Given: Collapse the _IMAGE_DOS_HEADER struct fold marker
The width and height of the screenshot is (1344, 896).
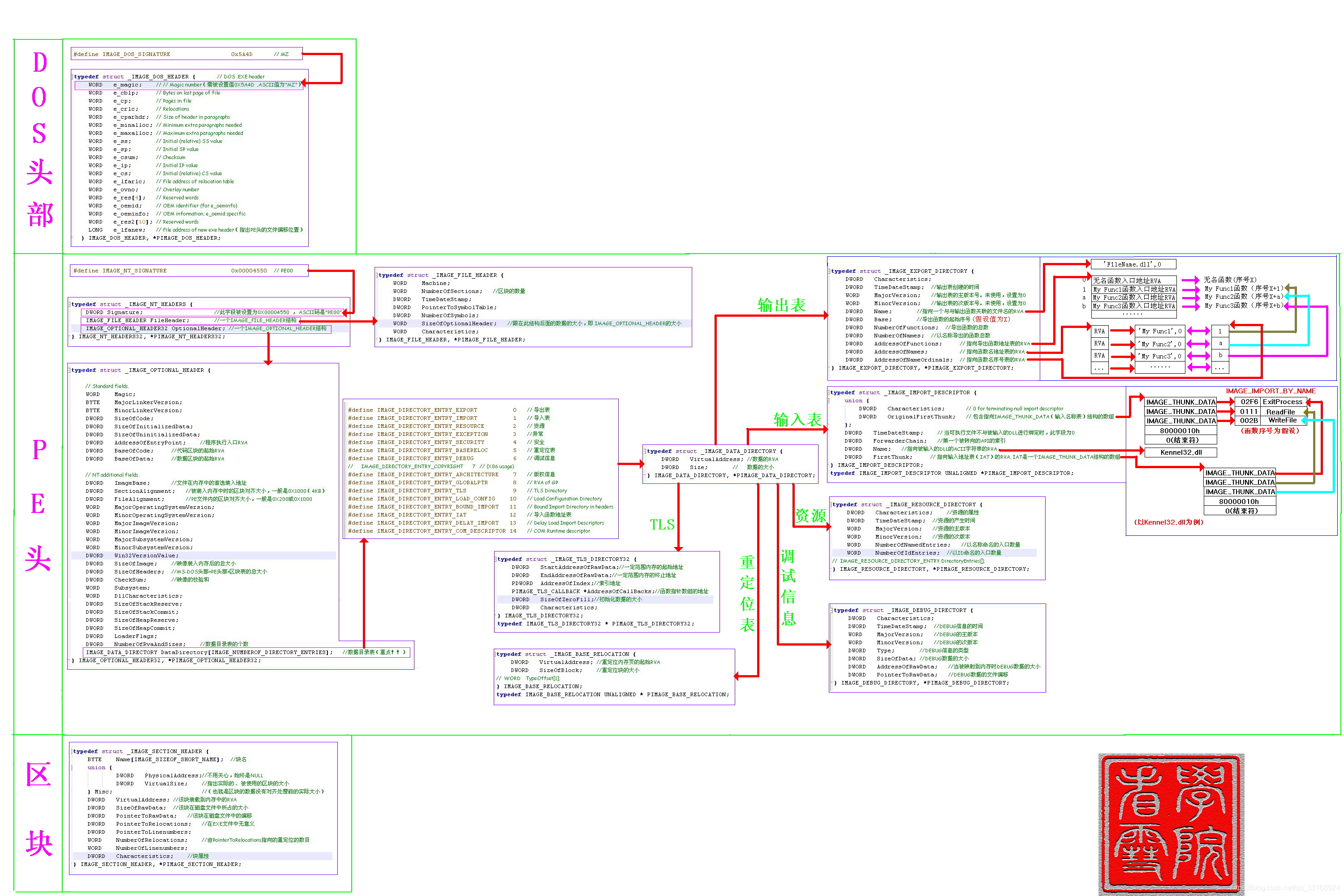Looking at the screenshot, I should 73,77.
